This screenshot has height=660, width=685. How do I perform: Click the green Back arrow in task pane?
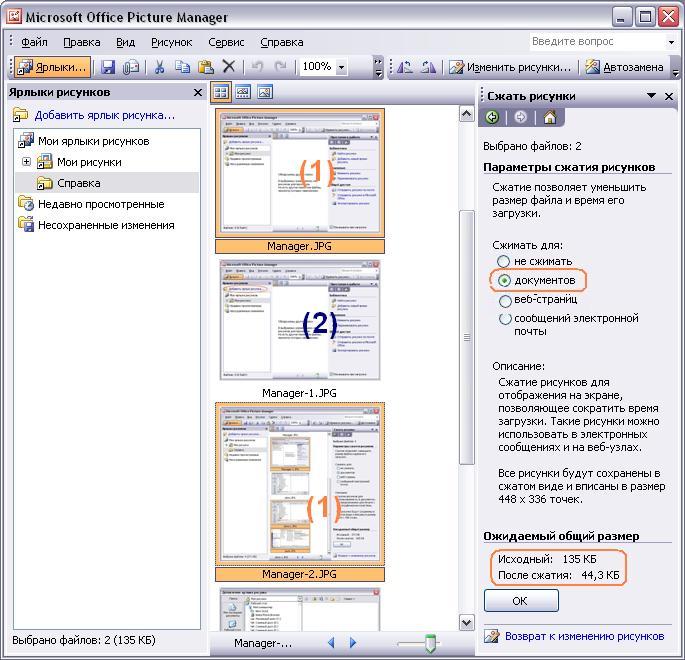492,117
